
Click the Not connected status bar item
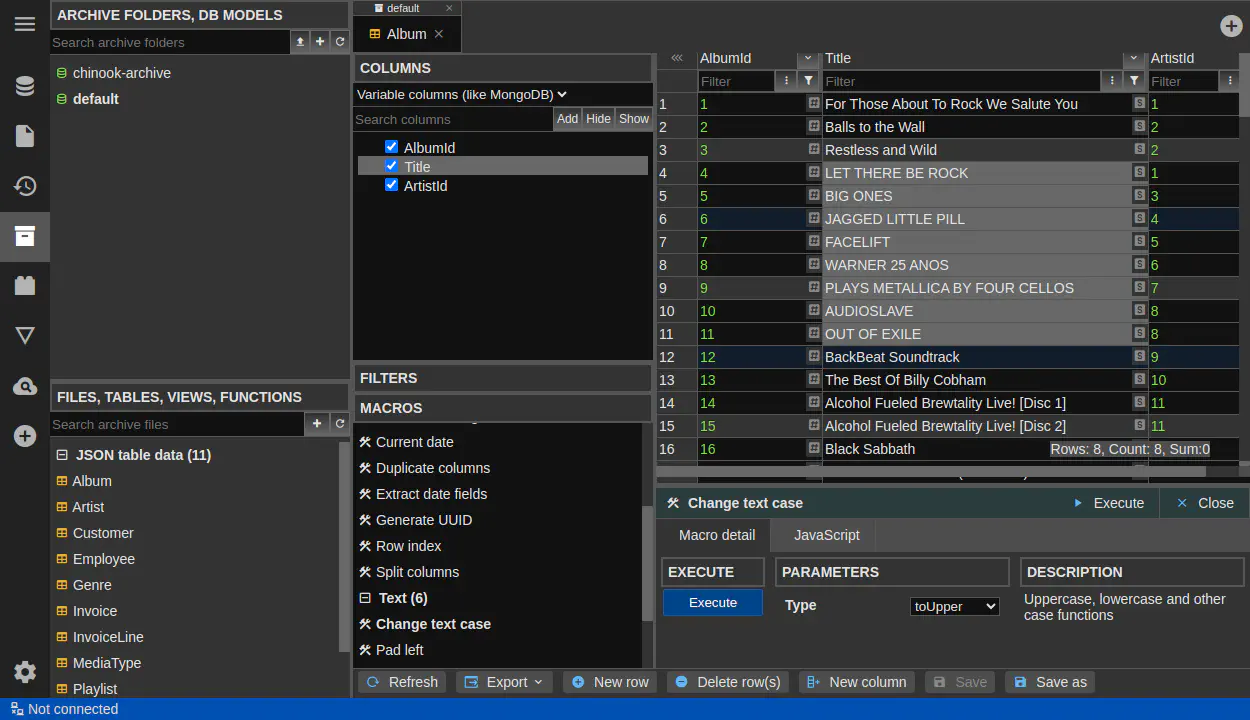coord(64,709)
